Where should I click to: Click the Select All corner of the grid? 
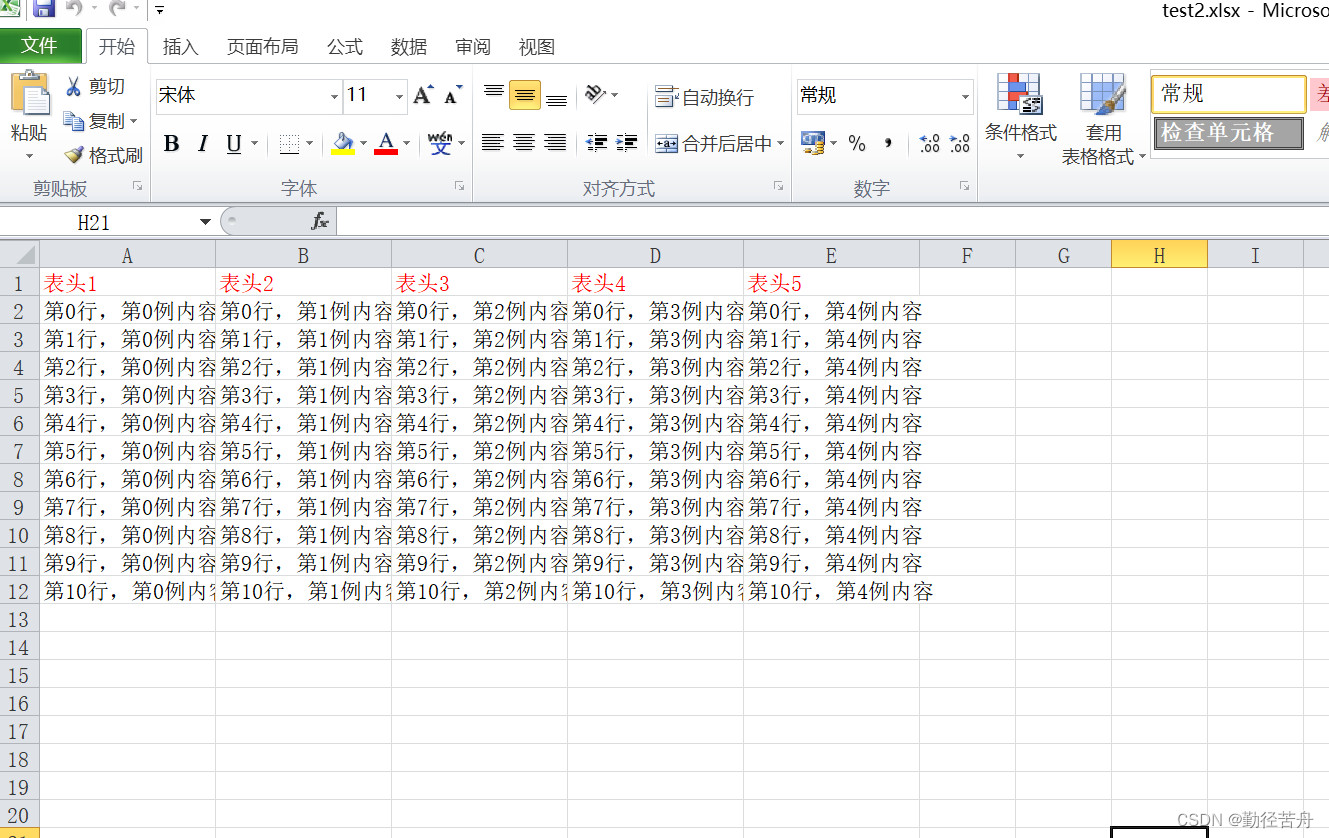pyautogui.click(x=20, y=255)
